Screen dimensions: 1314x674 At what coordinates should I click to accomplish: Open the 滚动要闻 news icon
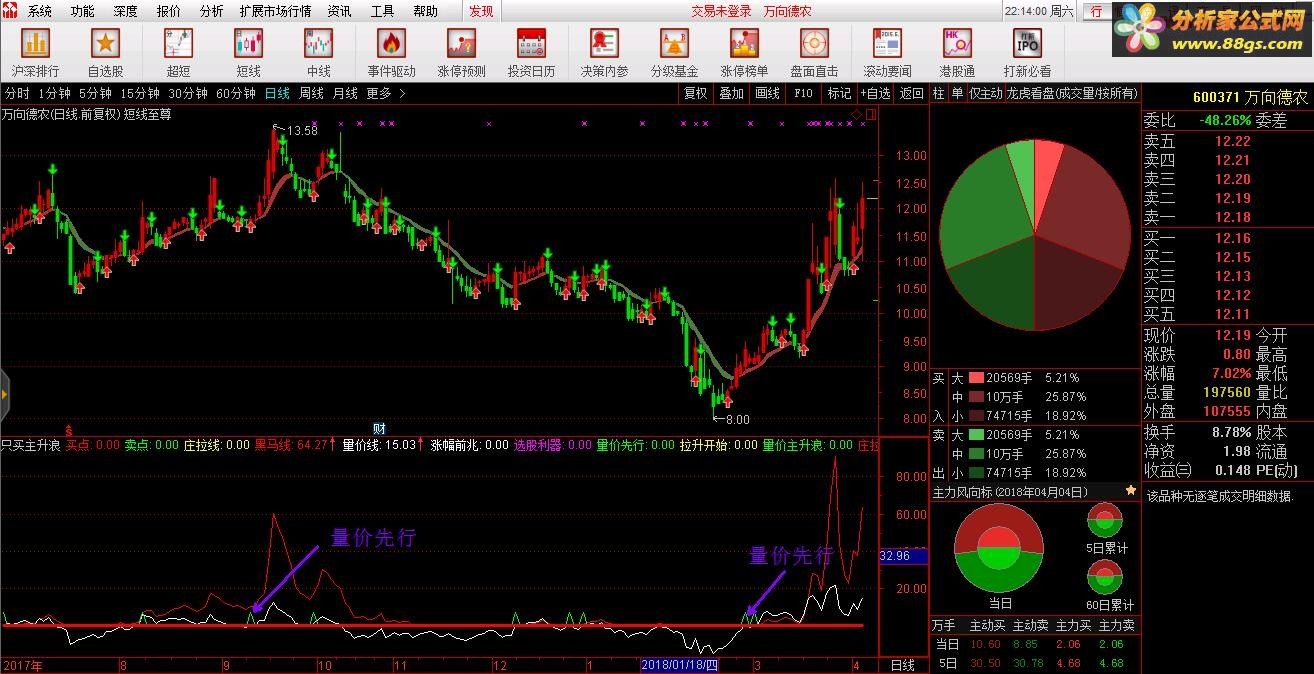tap(888, 43)
